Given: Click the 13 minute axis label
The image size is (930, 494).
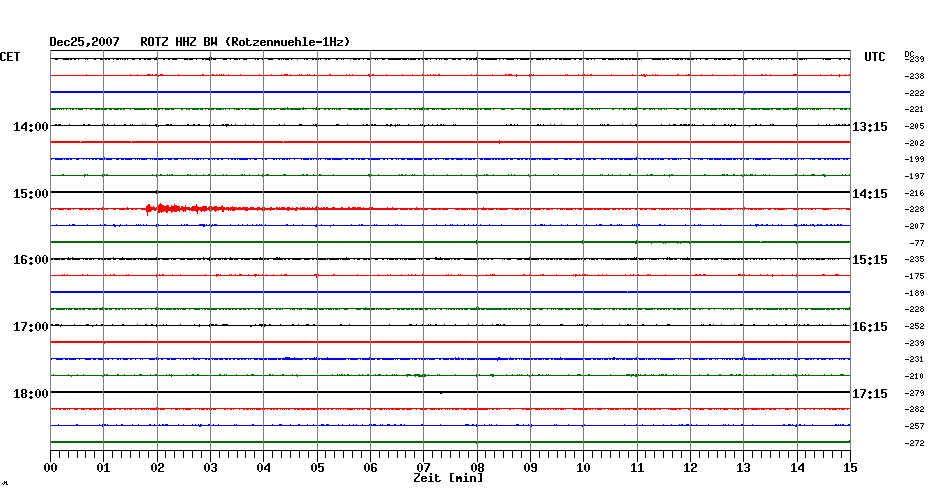Looking at the screenshot, I should (744, 468).
